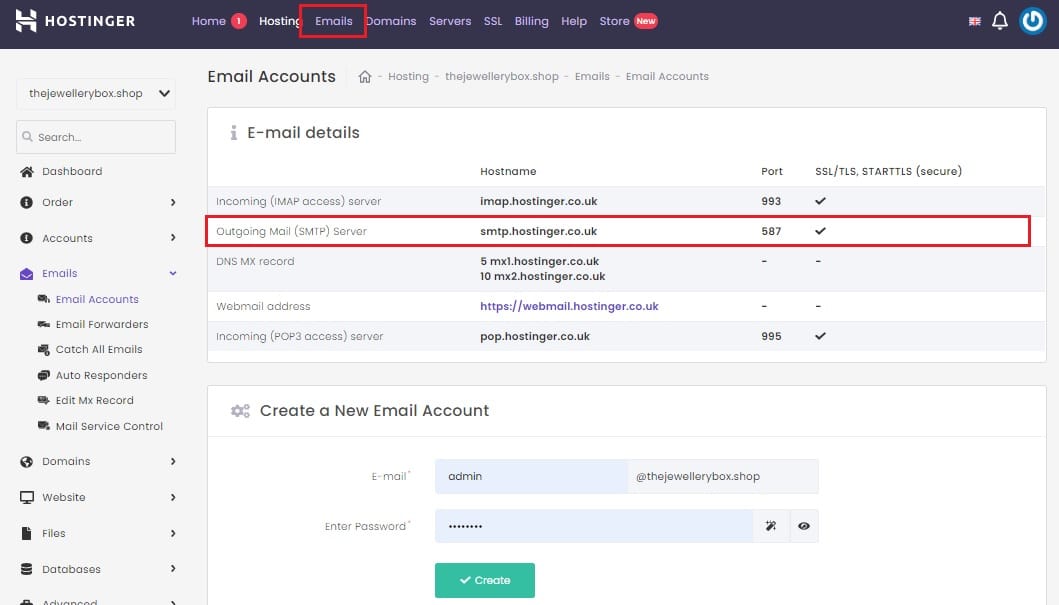1059x605 pixels.
Task: Open Servers in top navigation
Action: click(450, 21)
